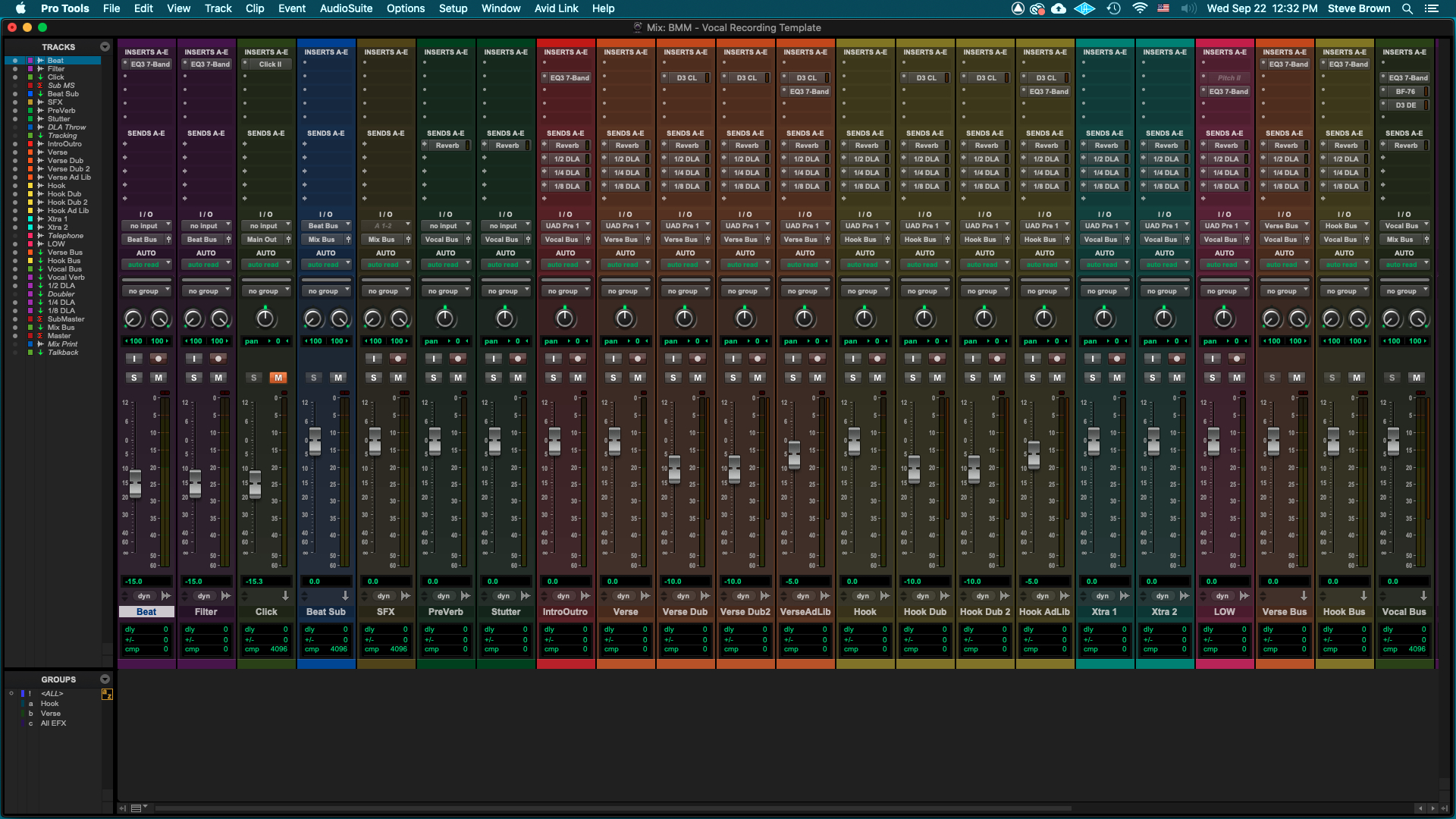Click the pan knob on PreVerb channel

click(445, 318)
